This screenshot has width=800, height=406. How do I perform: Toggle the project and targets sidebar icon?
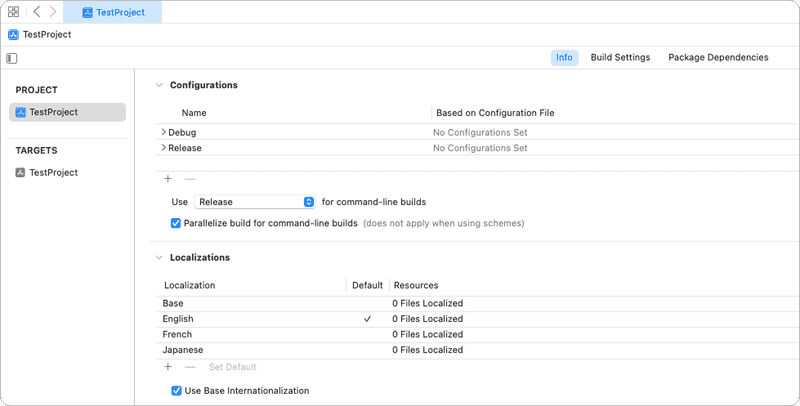click(x=12, y=58)
